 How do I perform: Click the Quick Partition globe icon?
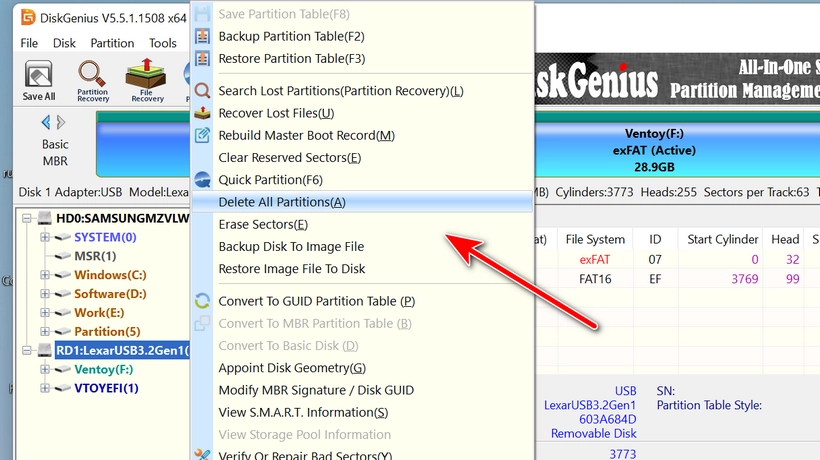point(202,180)
